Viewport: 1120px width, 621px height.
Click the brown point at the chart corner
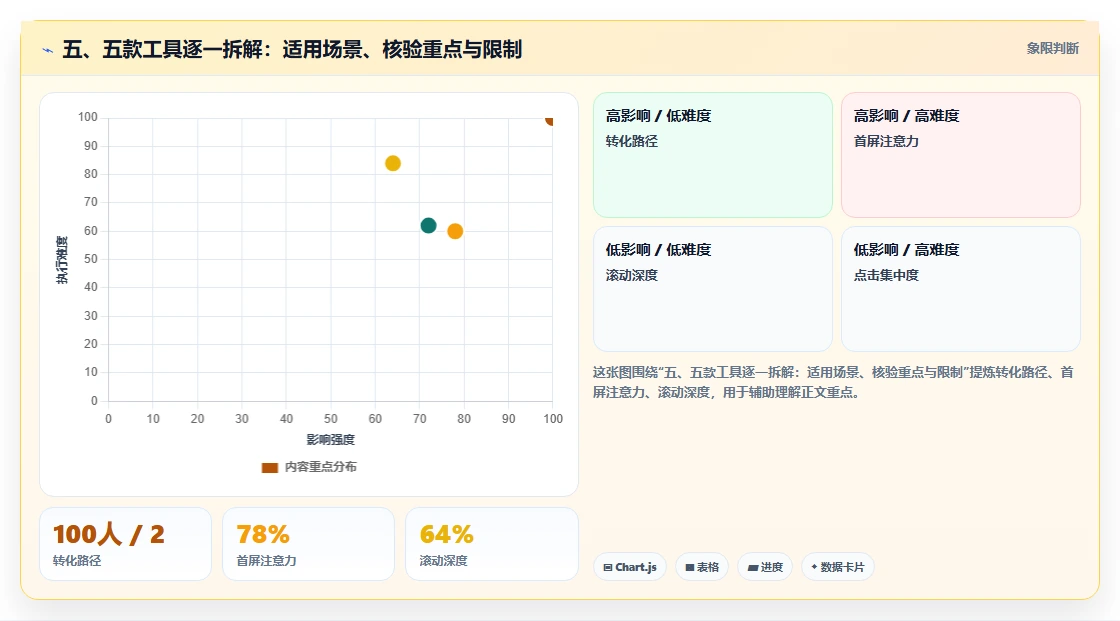[x=549, y=119]
